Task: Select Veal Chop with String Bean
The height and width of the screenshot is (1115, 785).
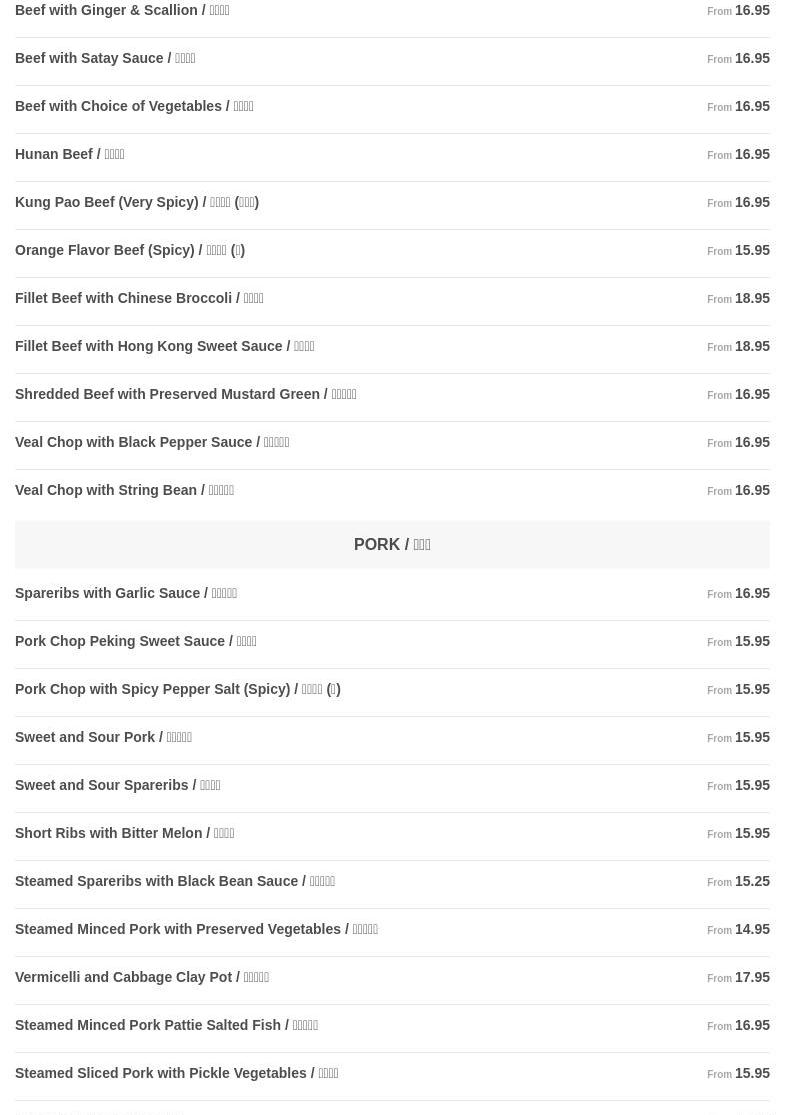Action: (x=392, y=493)
